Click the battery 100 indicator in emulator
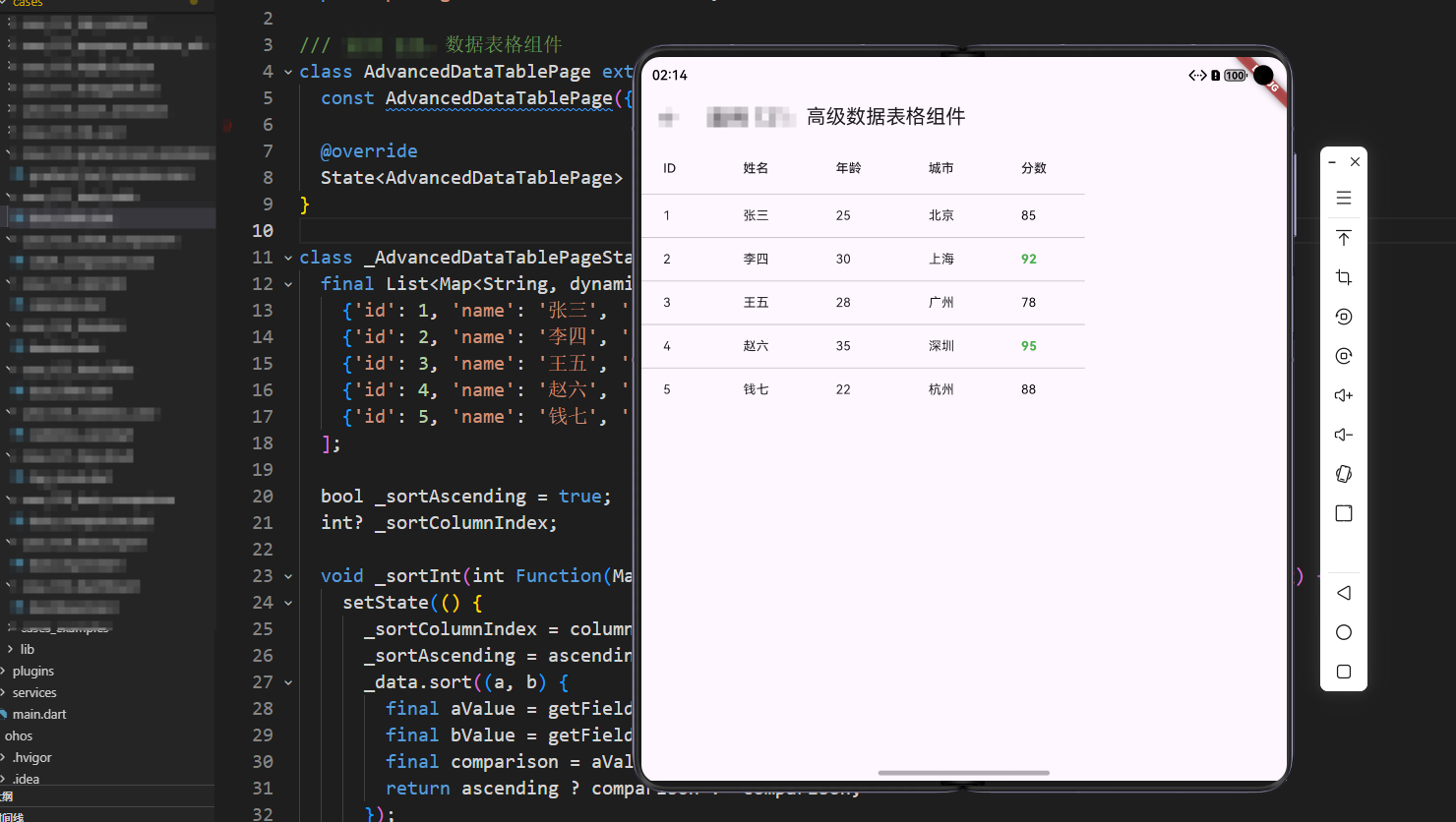The height and width of the screenshot is (822, 1456). (1236, 75)
